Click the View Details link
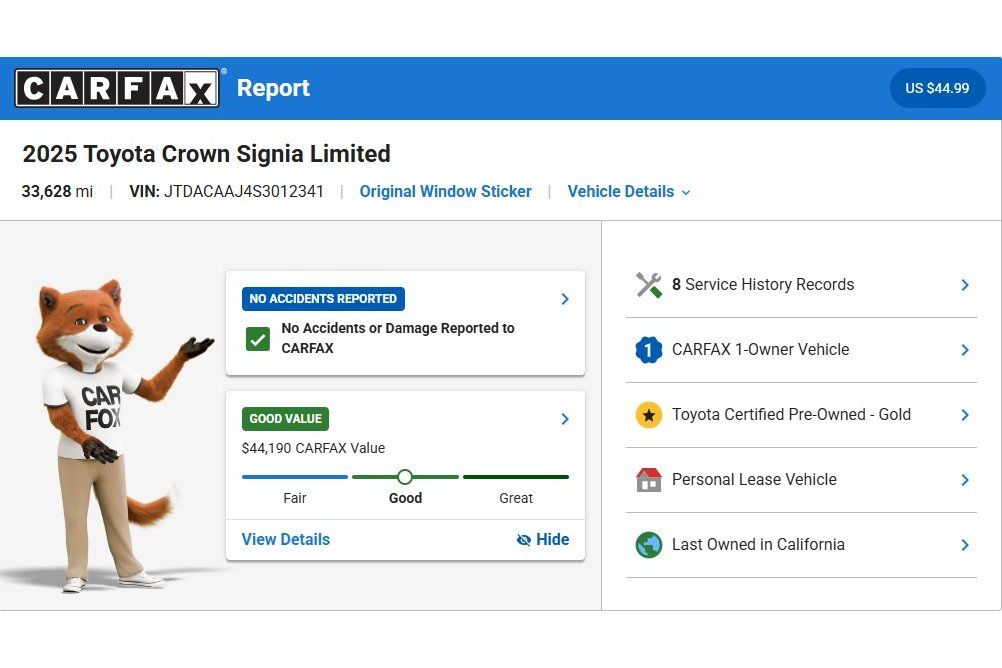Image resolution: width=1002 pixels, height=668 pixels. (x=286, y=540)
